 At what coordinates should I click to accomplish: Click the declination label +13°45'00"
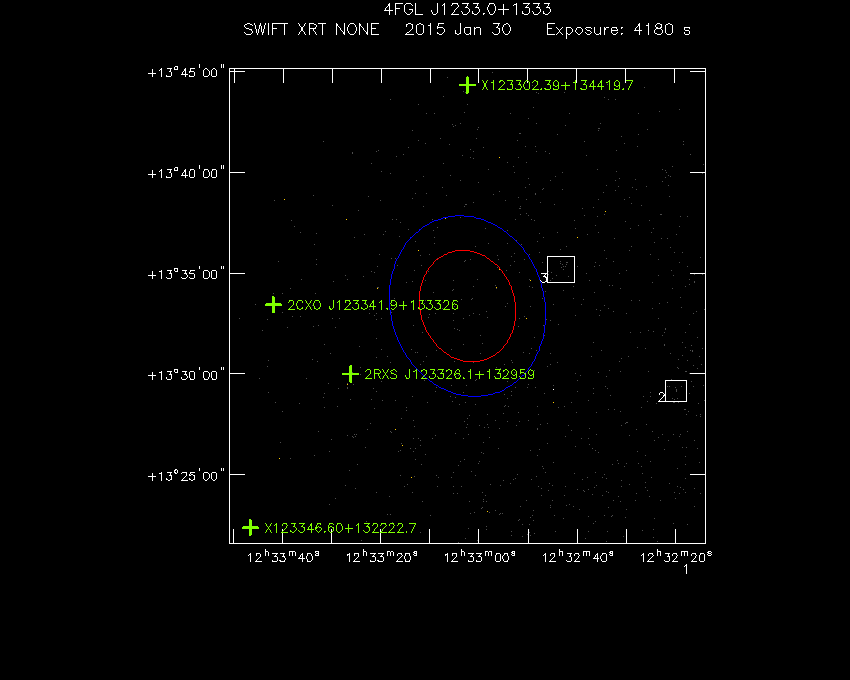(186, 73)
